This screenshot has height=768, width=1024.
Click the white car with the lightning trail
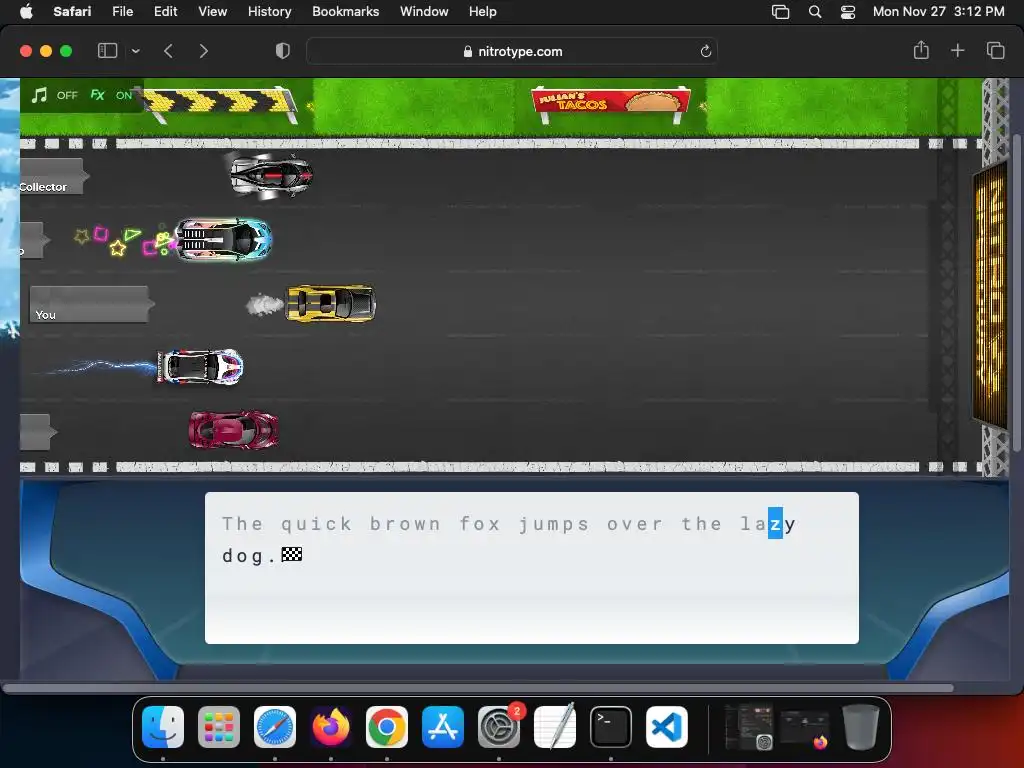click(x=200, y=366)
